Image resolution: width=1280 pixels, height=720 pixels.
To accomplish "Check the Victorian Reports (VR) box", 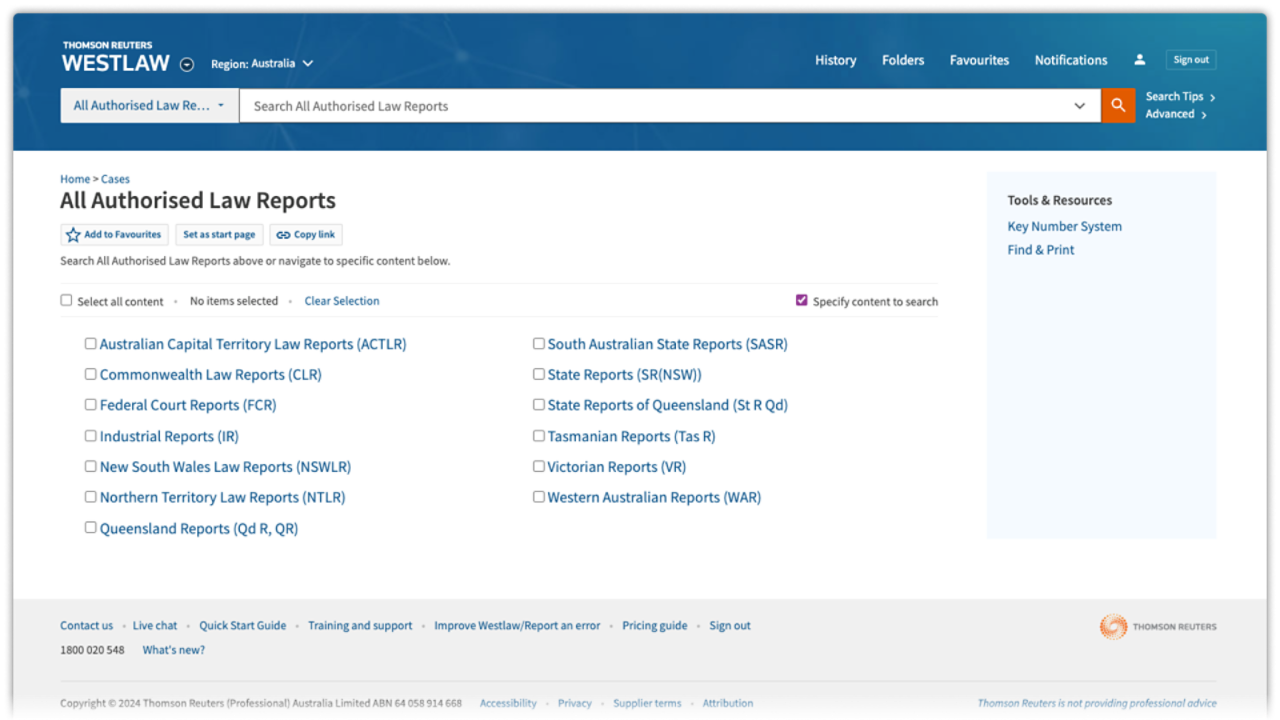I will pos(538,466).
